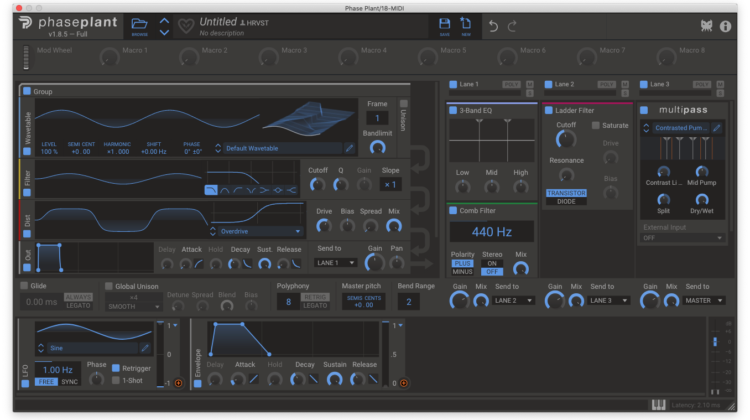Select the notch filter shape icon
The width and height of the screenshot is (750, 420).
pos(251,190)
